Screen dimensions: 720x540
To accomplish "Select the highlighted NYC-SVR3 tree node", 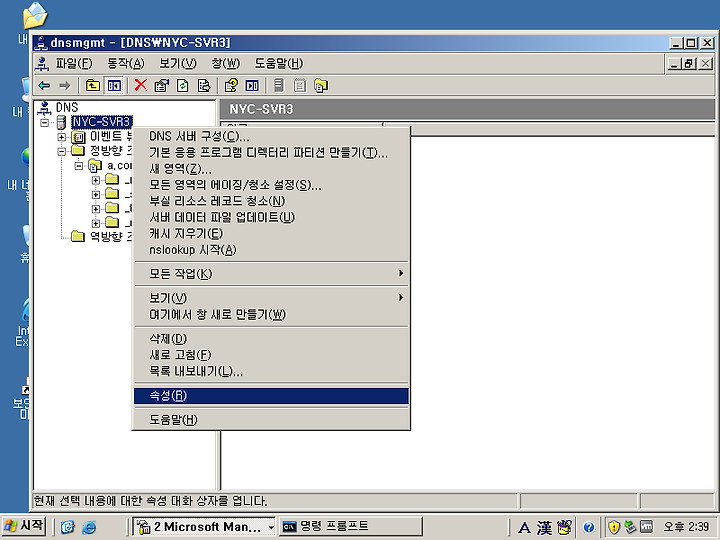I will coord(102,122).
